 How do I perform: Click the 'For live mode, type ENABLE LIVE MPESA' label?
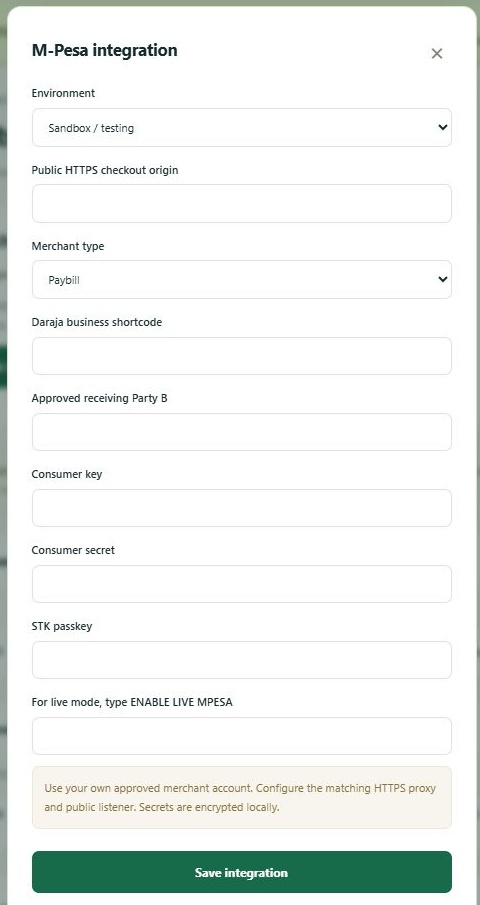pyautogui.click(x=132, y=702)
